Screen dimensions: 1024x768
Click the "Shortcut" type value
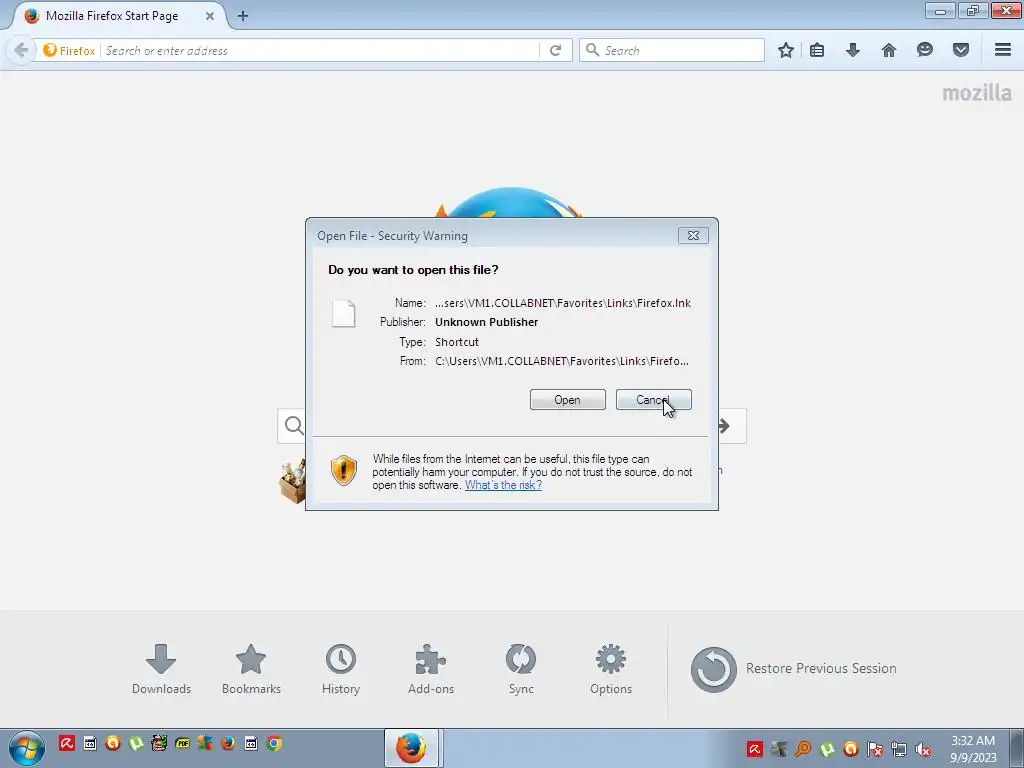point(457,342)
